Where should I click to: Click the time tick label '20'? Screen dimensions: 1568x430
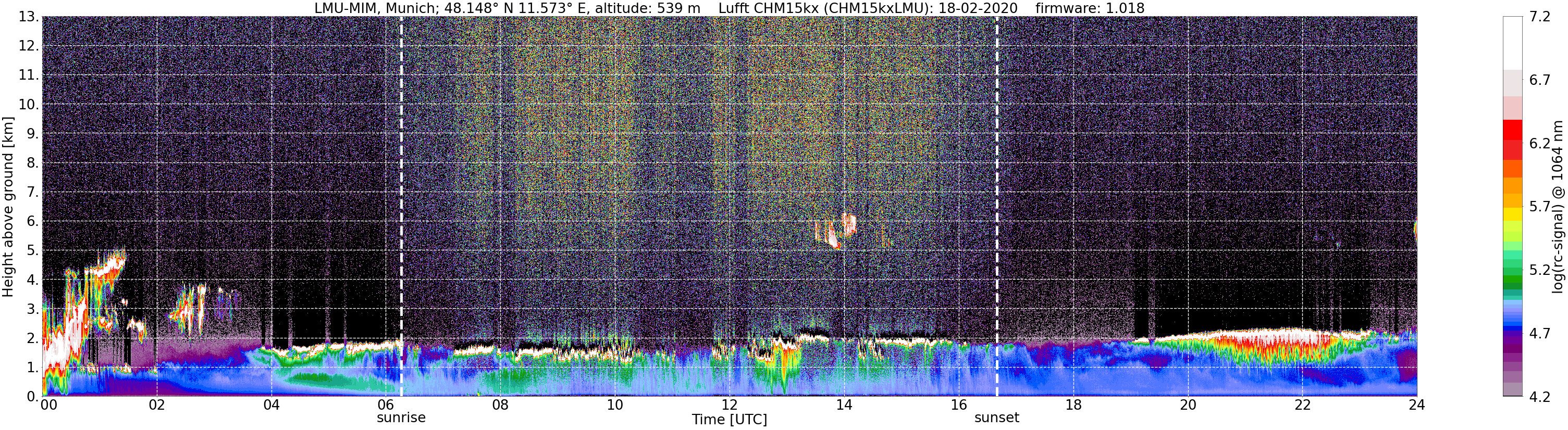tap(1188, 404)
